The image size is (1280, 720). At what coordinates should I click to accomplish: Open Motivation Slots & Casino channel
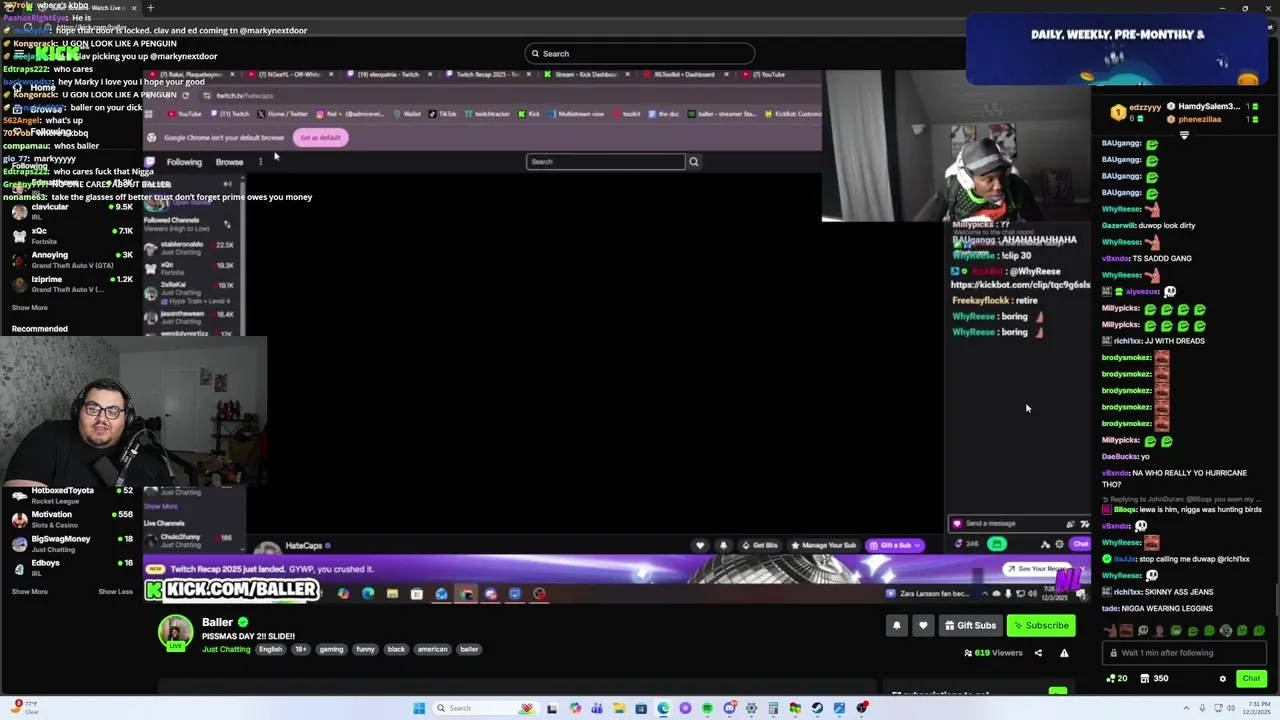point(70,519)
